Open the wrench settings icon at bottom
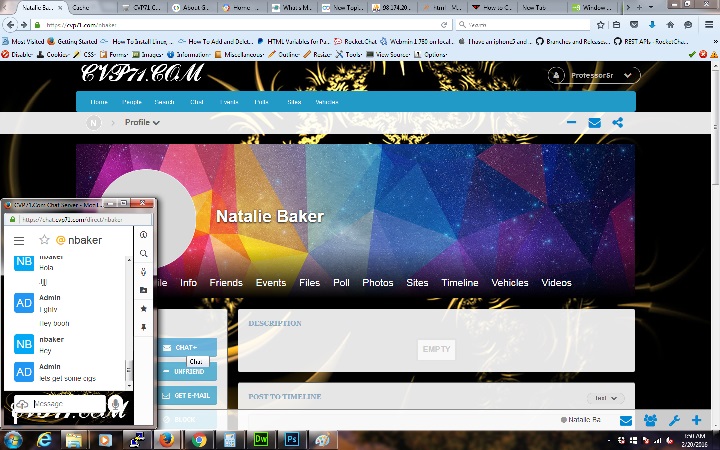The height and width of the screenshot is (450, 720). (x=674, y=421)
